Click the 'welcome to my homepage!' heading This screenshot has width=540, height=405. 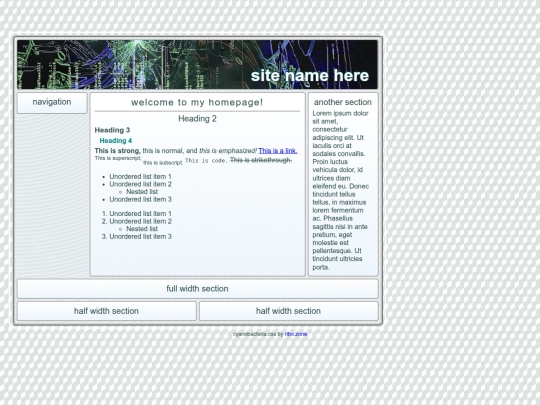[197, 102]
